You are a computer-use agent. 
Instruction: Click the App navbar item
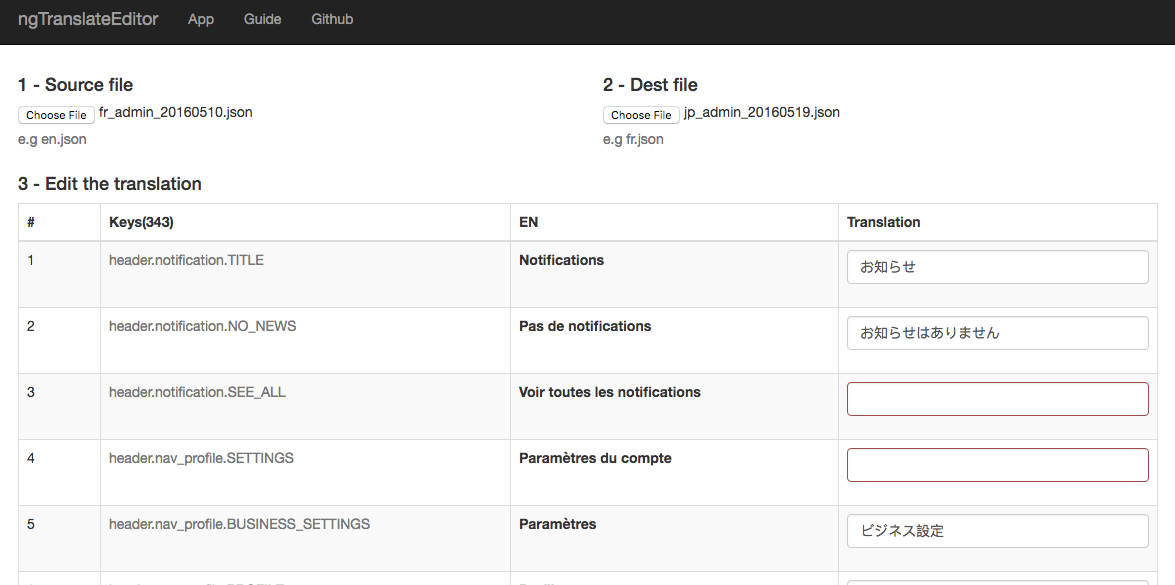click(200, 18)
